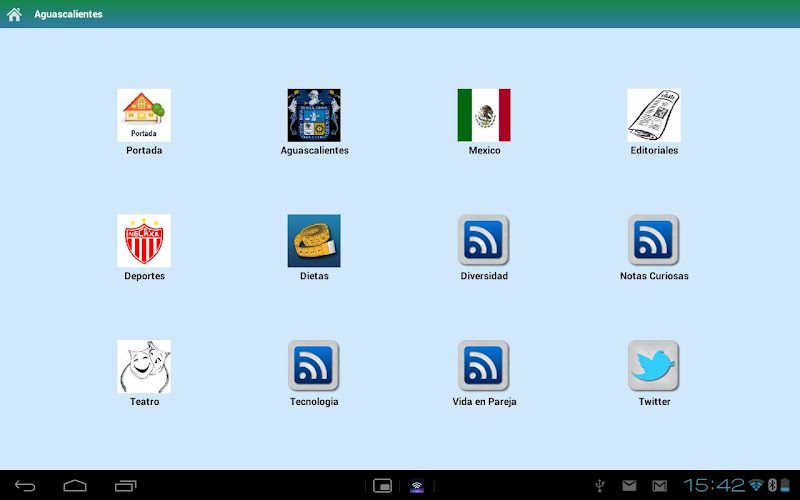Screen dimensions: 800x500
Task: Tap the Android home button
Action: coord(75,486)
